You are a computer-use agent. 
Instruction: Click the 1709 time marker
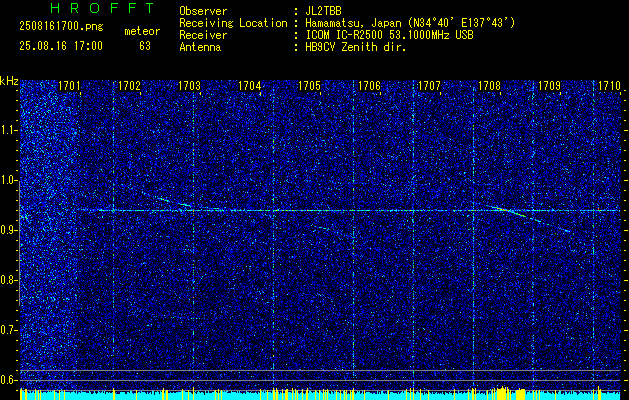click(549, 86)
